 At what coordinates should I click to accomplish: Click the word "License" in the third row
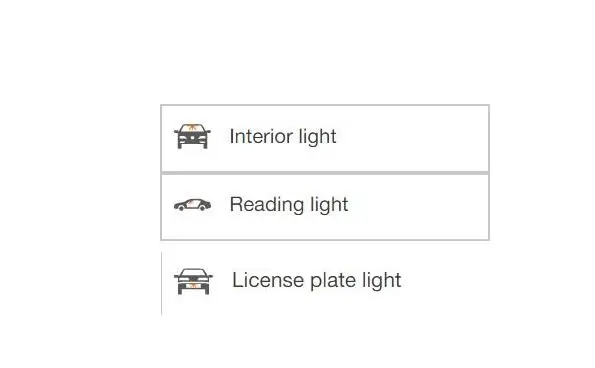[268, 280]
